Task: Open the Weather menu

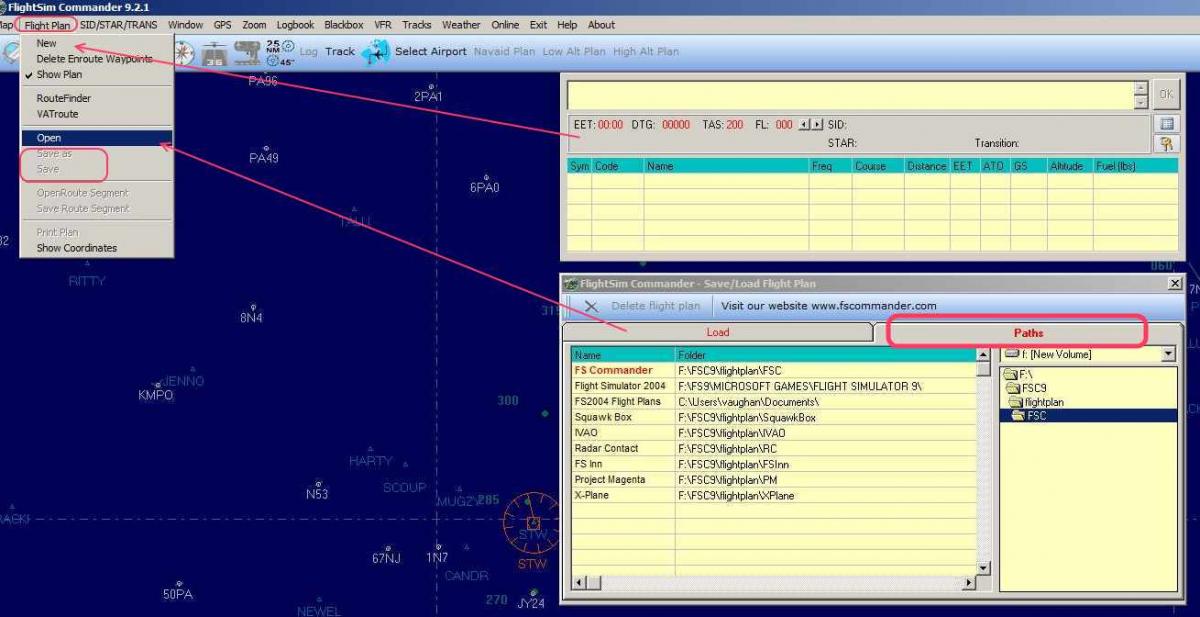Action: pyautogui.click(x=461, y=25)
